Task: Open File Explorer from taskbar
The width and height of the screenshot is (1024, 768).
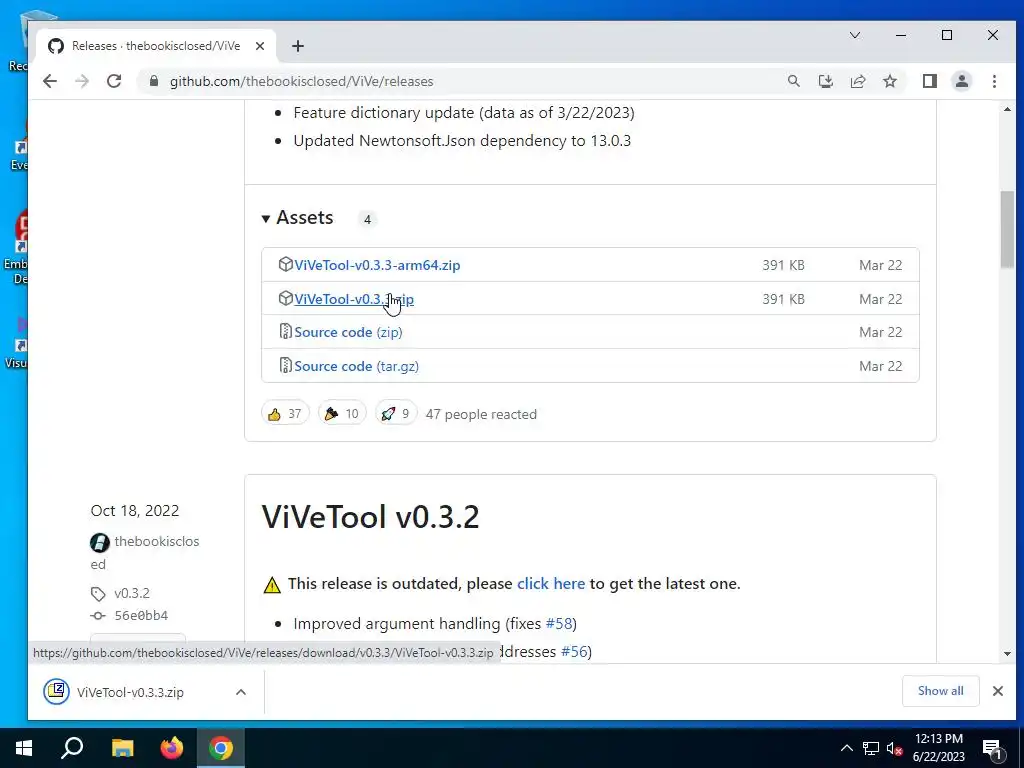Action: tap(122, 748)
